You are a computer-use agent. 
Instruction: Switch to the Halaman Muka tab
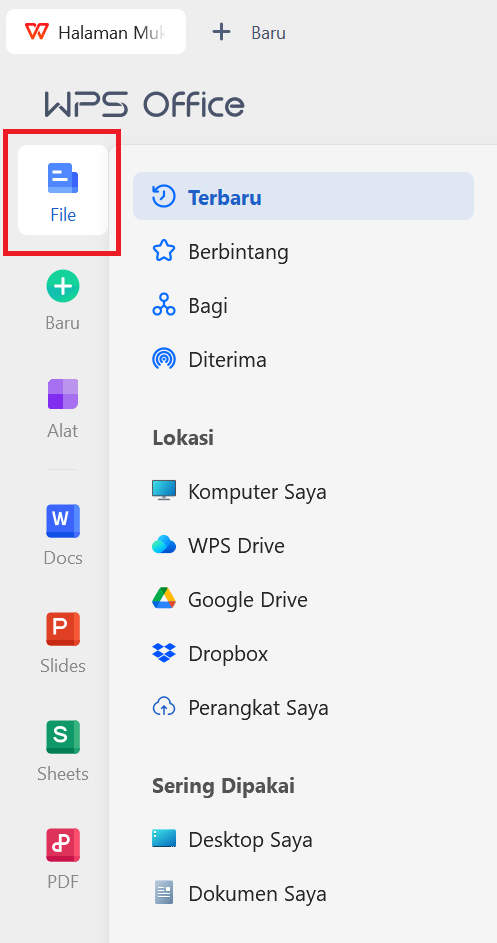tap(96, 32)
